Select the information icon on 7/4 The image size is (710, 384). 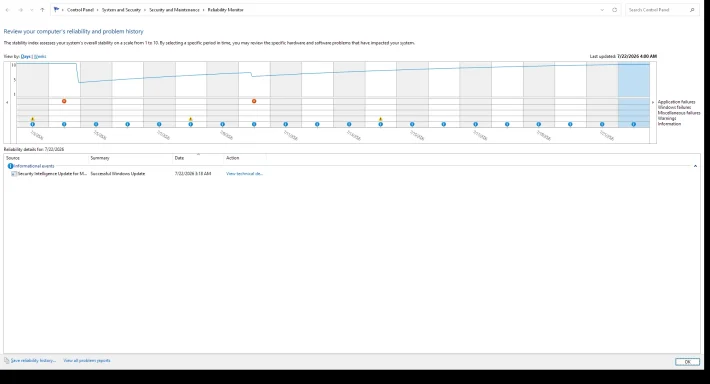(64, 124)
